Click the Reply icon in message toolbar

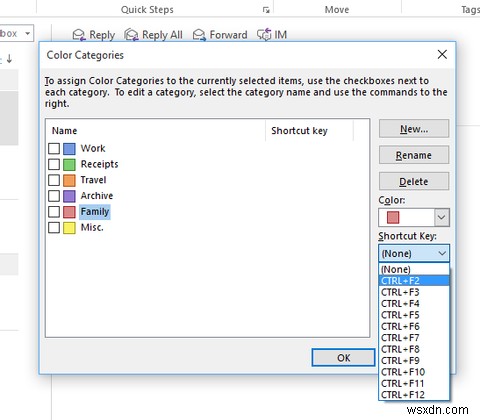click(x=79, y=35)
